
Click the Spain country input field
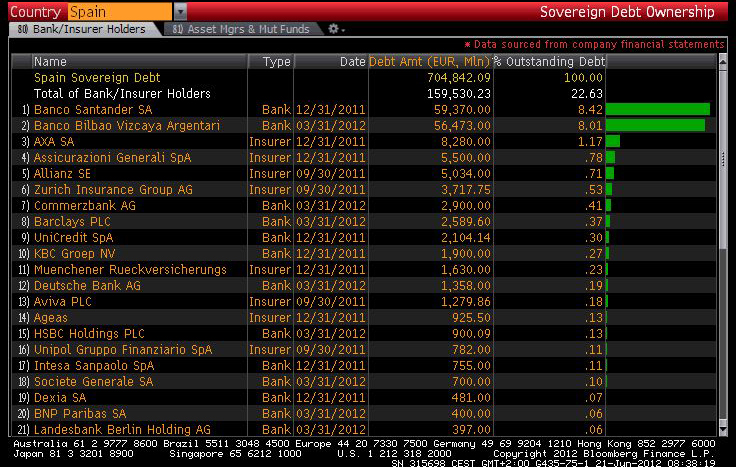(x=119, y=12)
